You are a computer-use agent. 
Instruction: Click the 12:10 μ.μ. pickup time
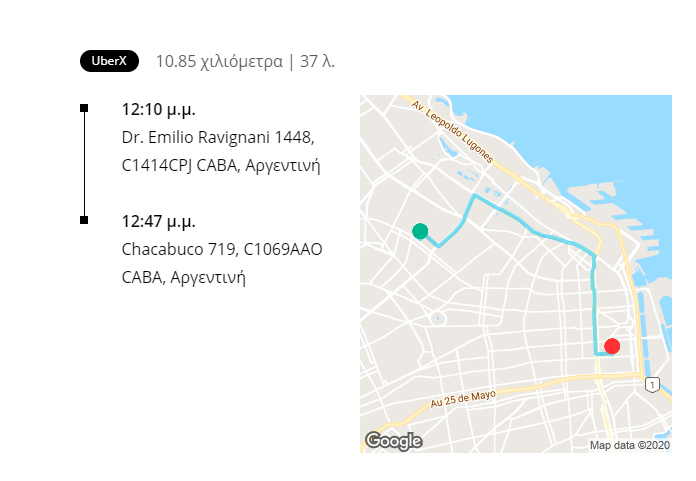[158, 109]
